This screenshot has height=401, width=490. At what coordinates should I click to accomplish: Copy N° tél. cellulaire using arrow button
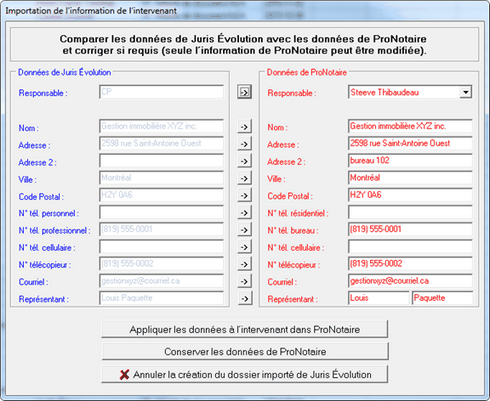tap(244, 247)
